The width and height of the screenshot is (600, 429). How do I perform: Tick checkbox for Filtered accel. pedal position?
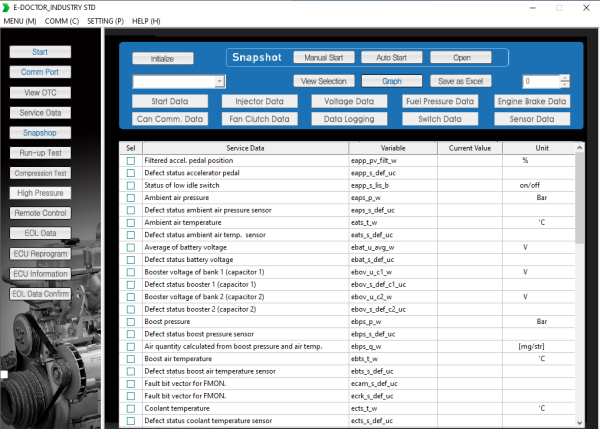click(x=131, y=161)
